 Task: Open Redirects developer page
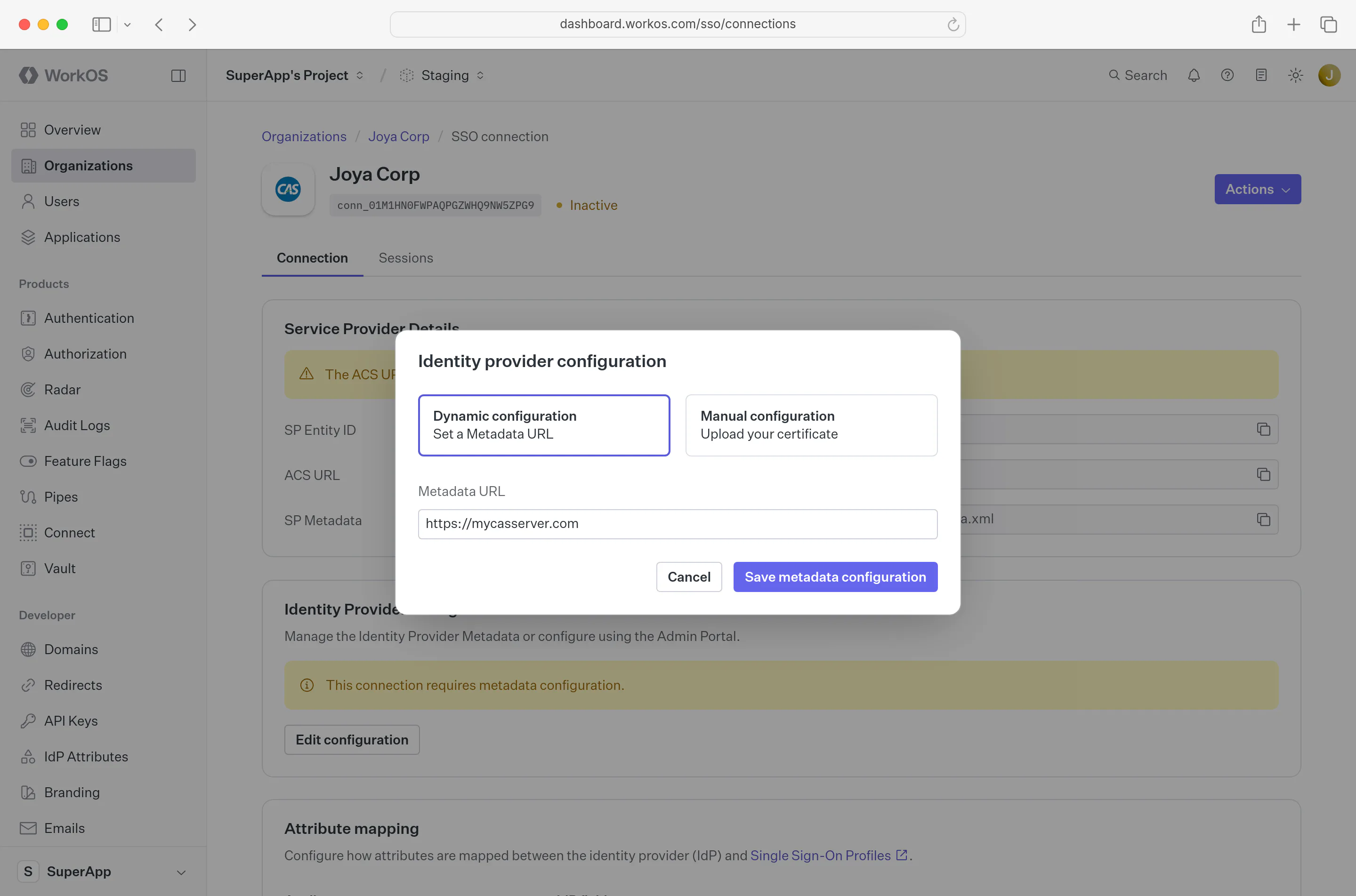tap(104, 685)
